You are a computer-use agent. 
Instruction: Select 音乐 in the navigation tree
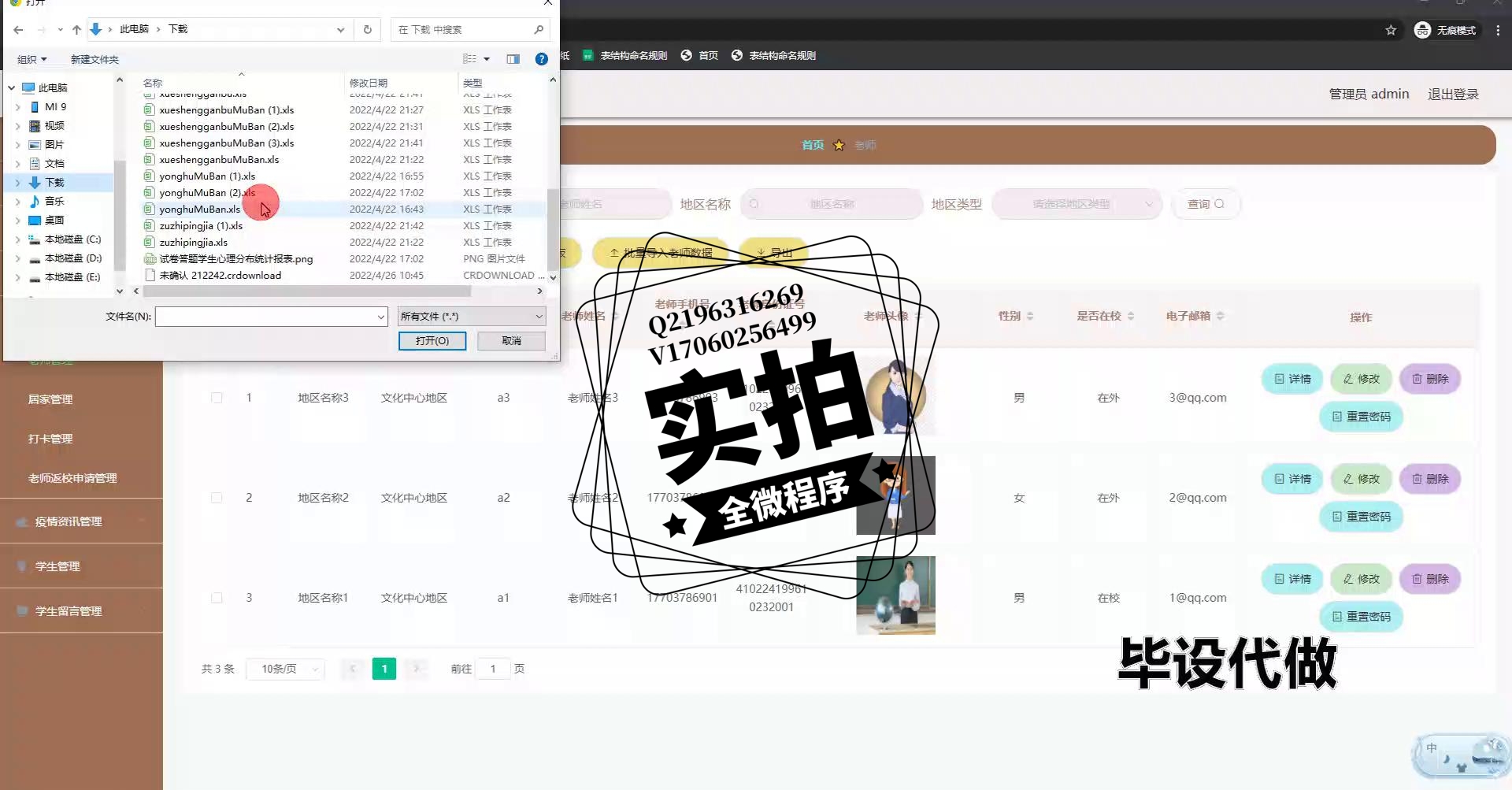(54, 202)
